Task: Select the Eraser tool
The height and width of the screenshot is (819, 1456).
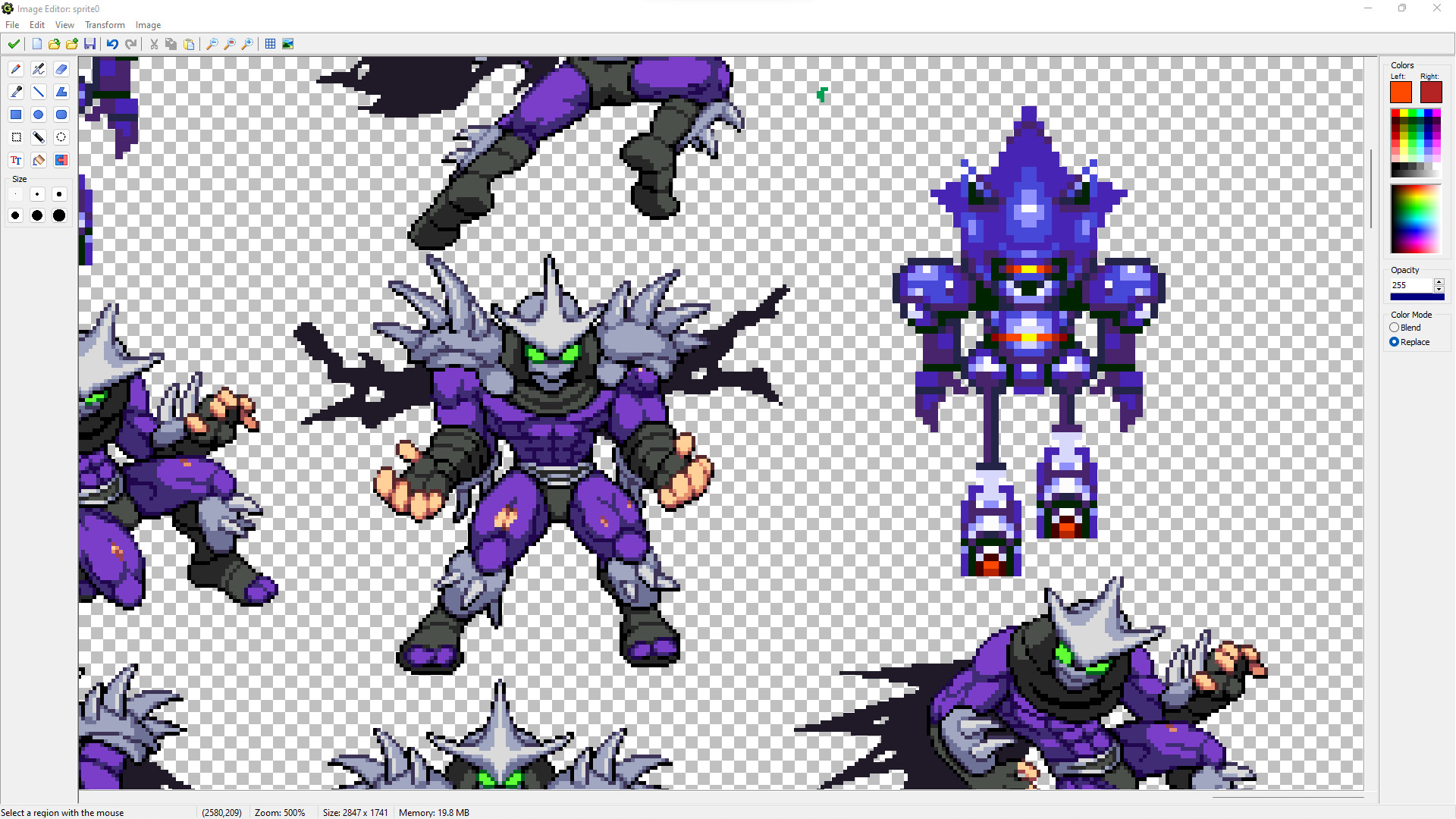Action: [x=61, y=69]
